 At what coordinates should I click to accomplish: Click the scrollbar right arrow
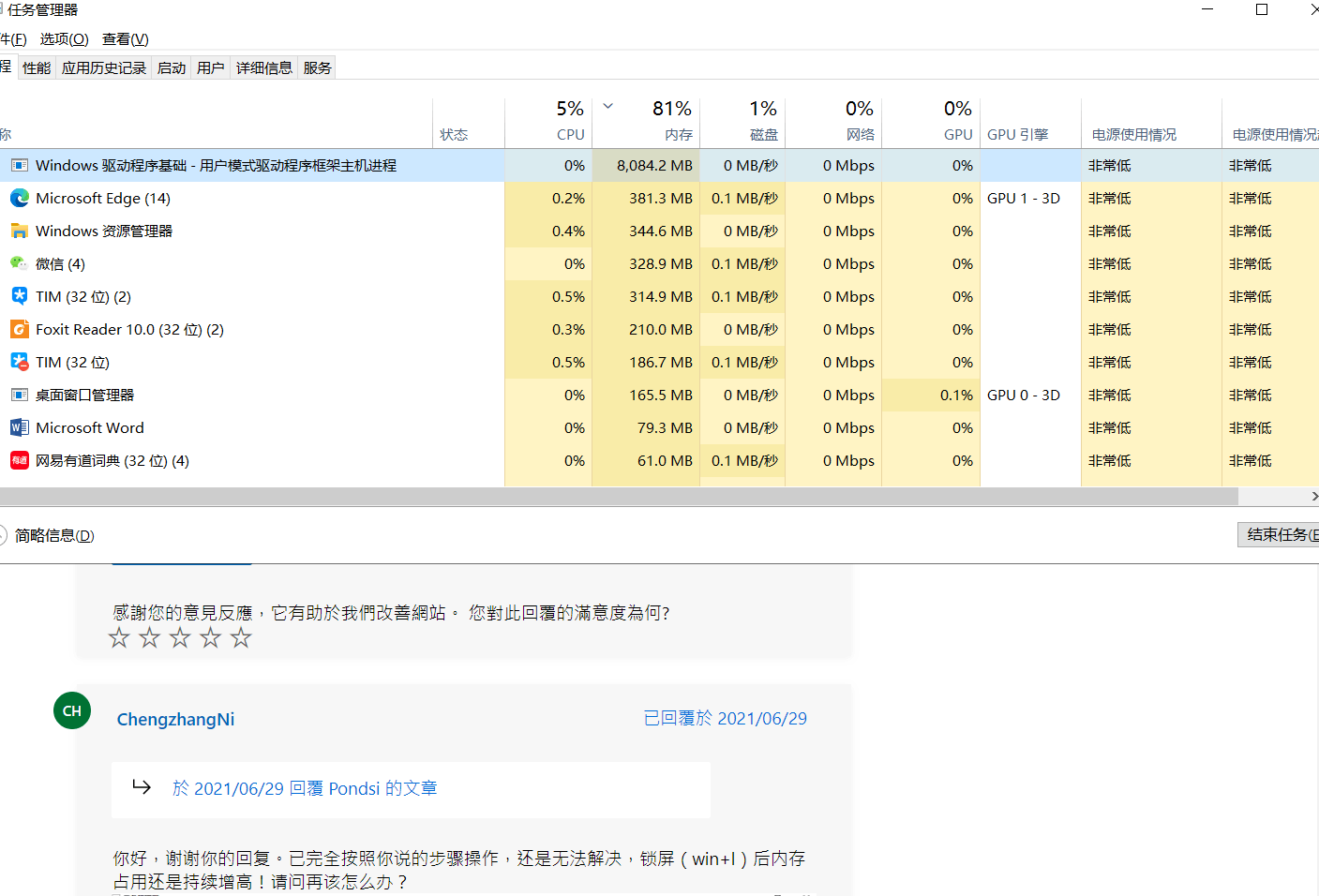[x=1313, y=497]
